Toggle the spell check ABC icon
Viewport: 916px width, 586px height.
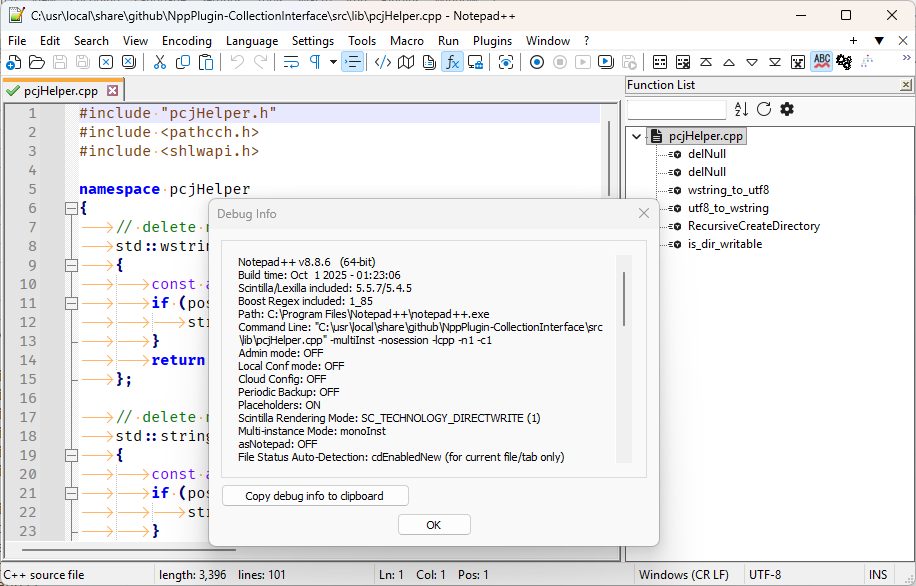[x=821, y=62]
